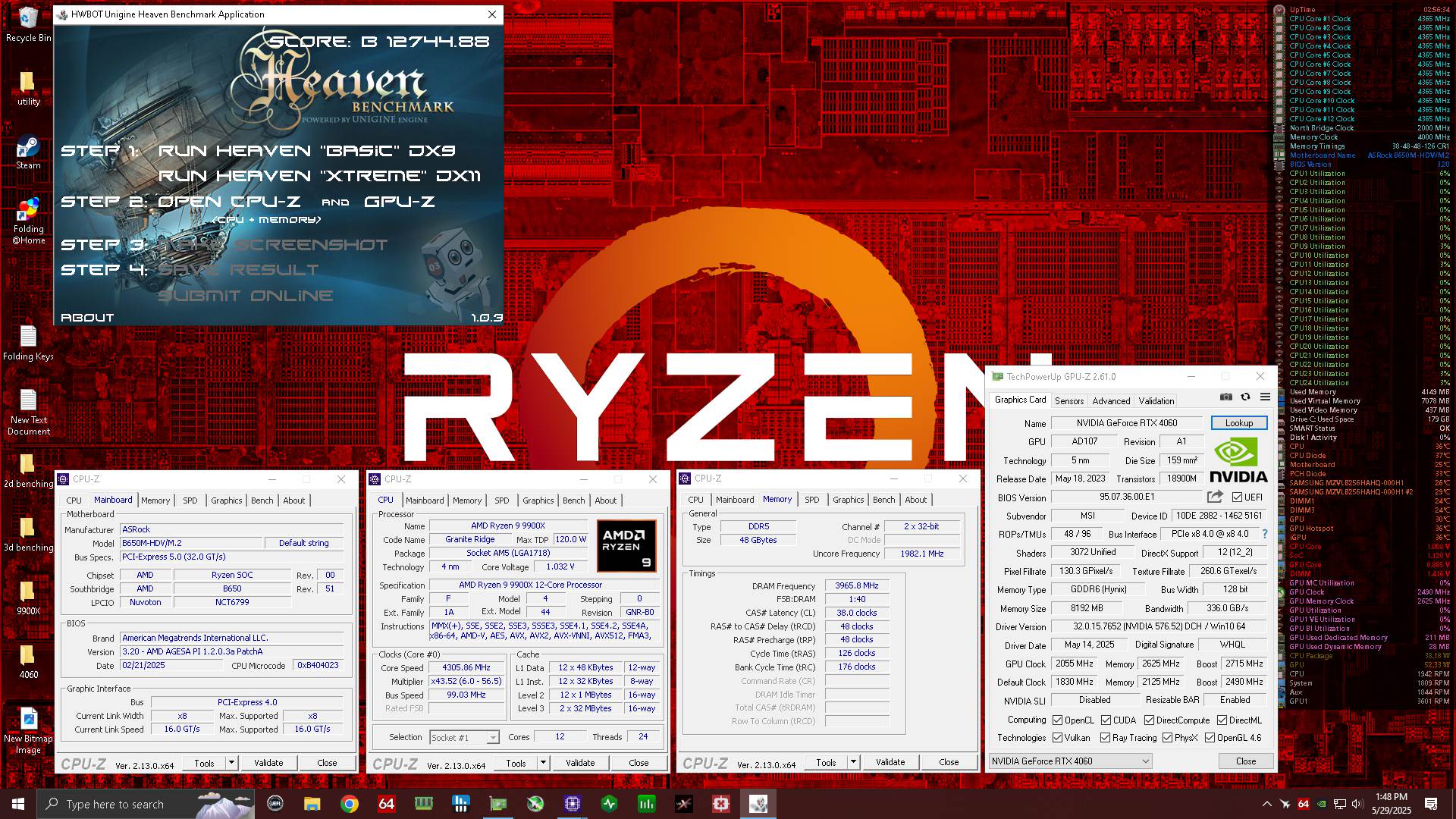Image resolution: width=1456 pixels, height=819 pixels.
Task: Switch to Advanced tab in GPU-Z
Action: point(1111,400)
